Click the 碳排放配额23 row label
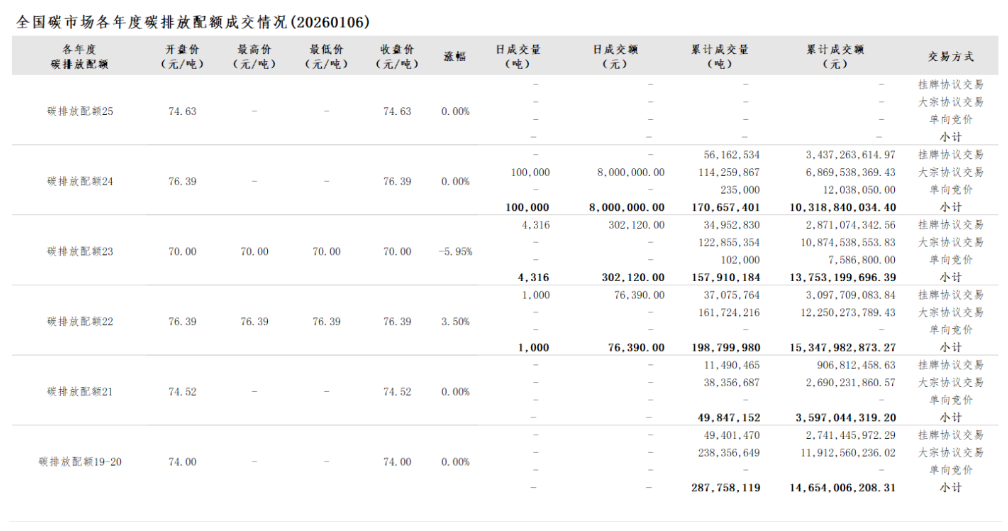This screenshot has width=1008, height=531. (x=80, y=251)
